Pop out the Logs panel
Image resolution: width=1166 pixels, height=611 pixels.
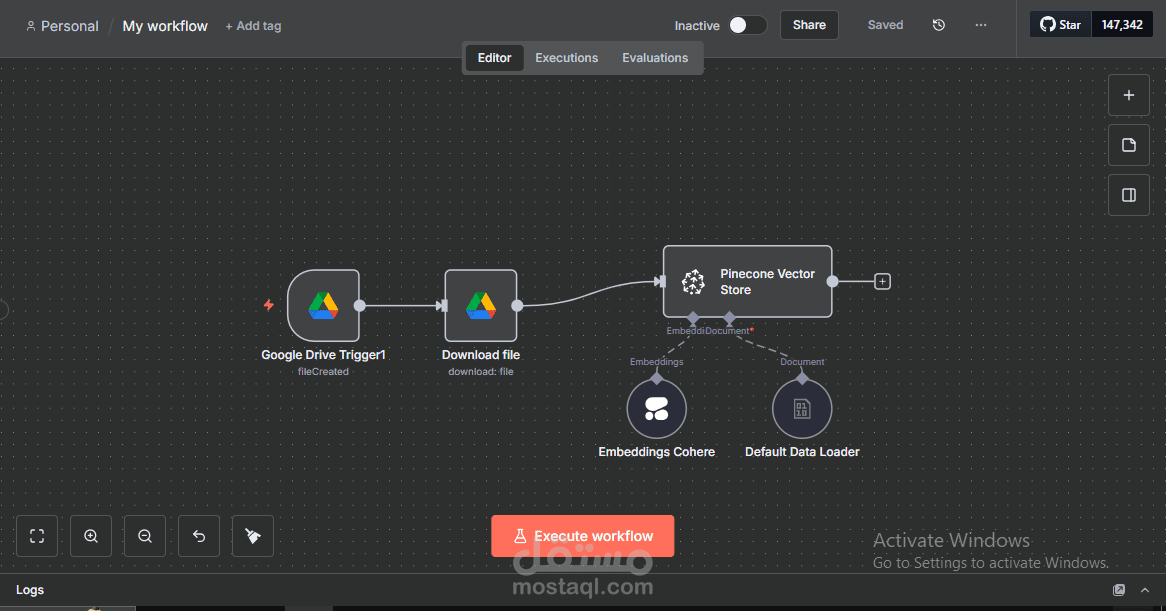point(1118,590)
